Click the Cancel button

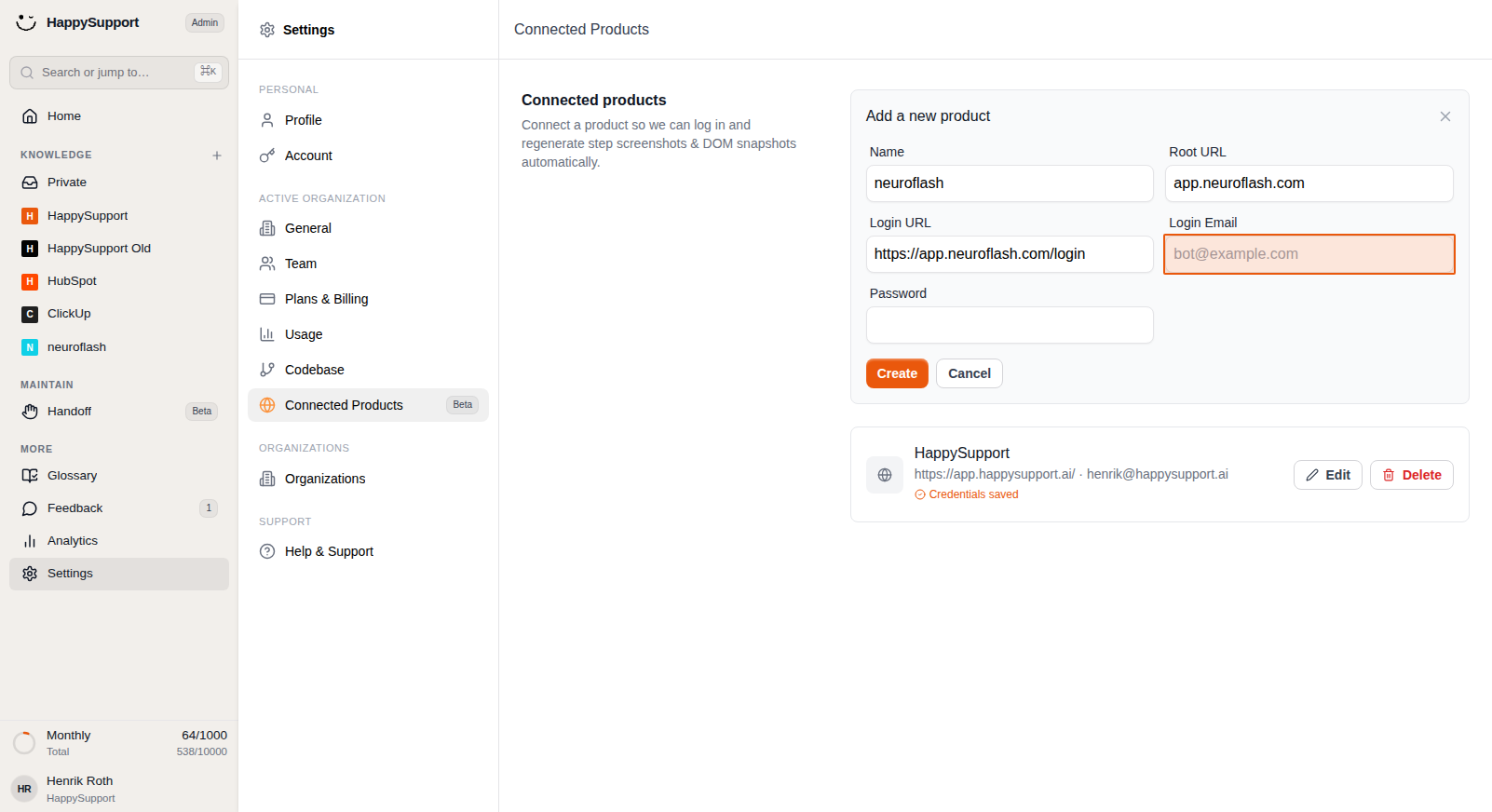[970, 373]
